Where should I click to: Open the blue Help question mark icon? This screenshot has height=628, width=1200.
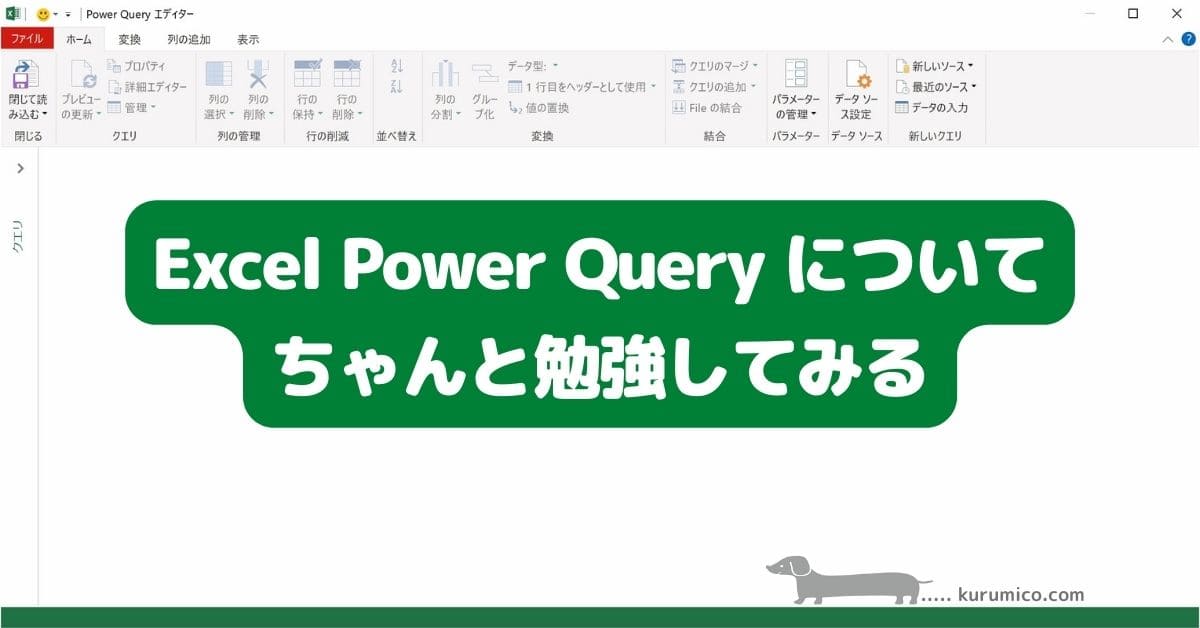[1188, 39]
